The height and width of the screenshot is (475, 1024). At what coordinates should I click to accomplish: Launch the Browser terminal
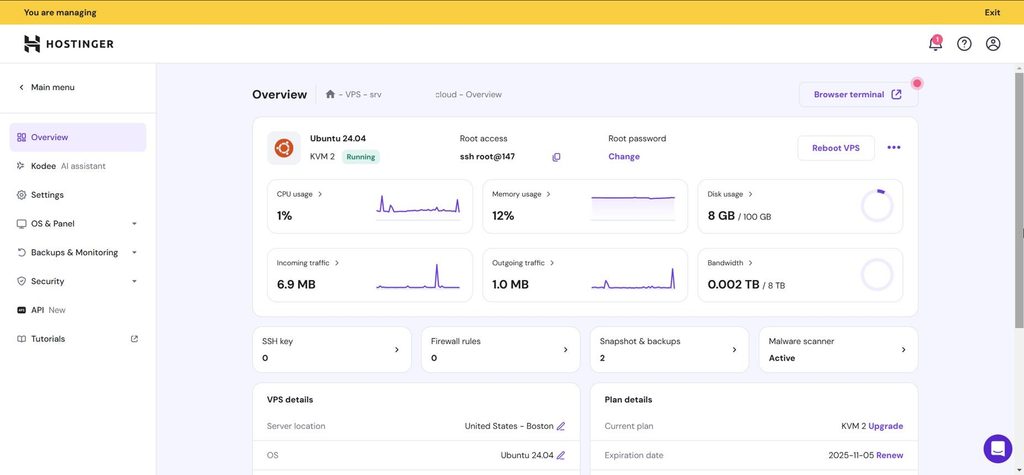pyautogui.click(x=858, y=95)
